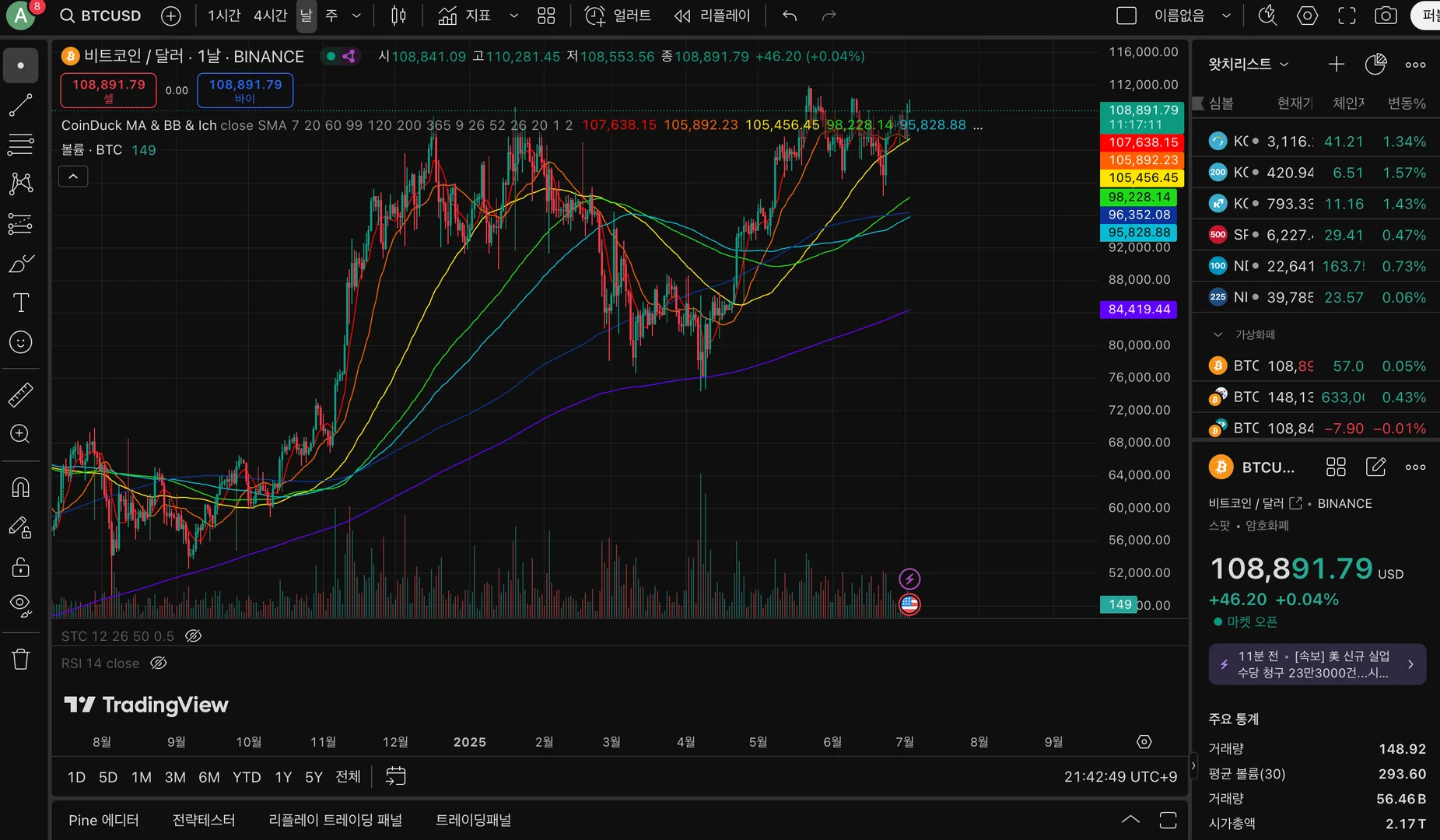This screenshot has height=840, width=1440.
Task: Collapse the indicator legend arrow under 볼륨
Action: coord(73,177)
